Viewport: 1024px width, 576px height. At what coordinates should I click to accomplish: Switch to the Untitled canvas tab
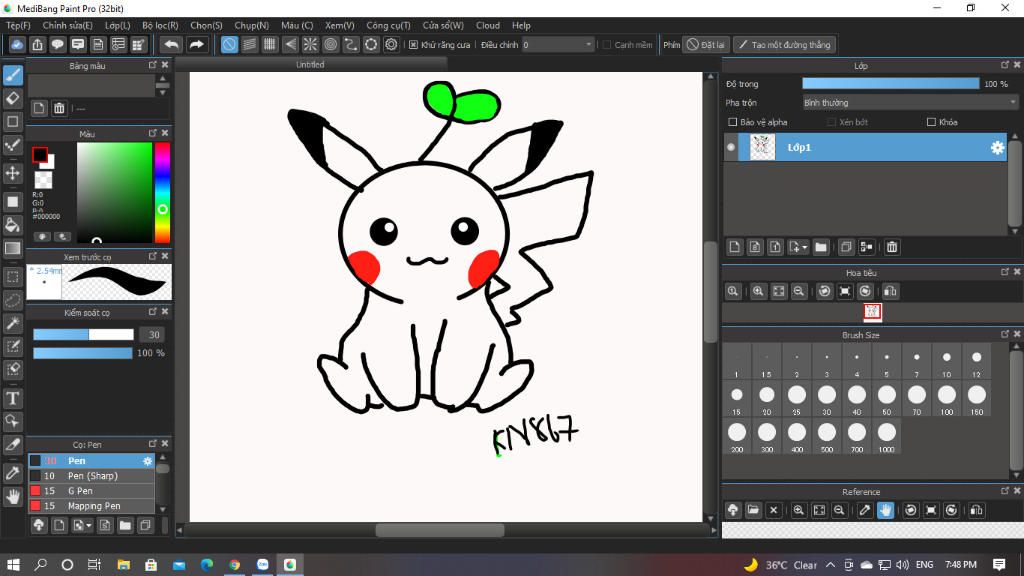[310, 65]
